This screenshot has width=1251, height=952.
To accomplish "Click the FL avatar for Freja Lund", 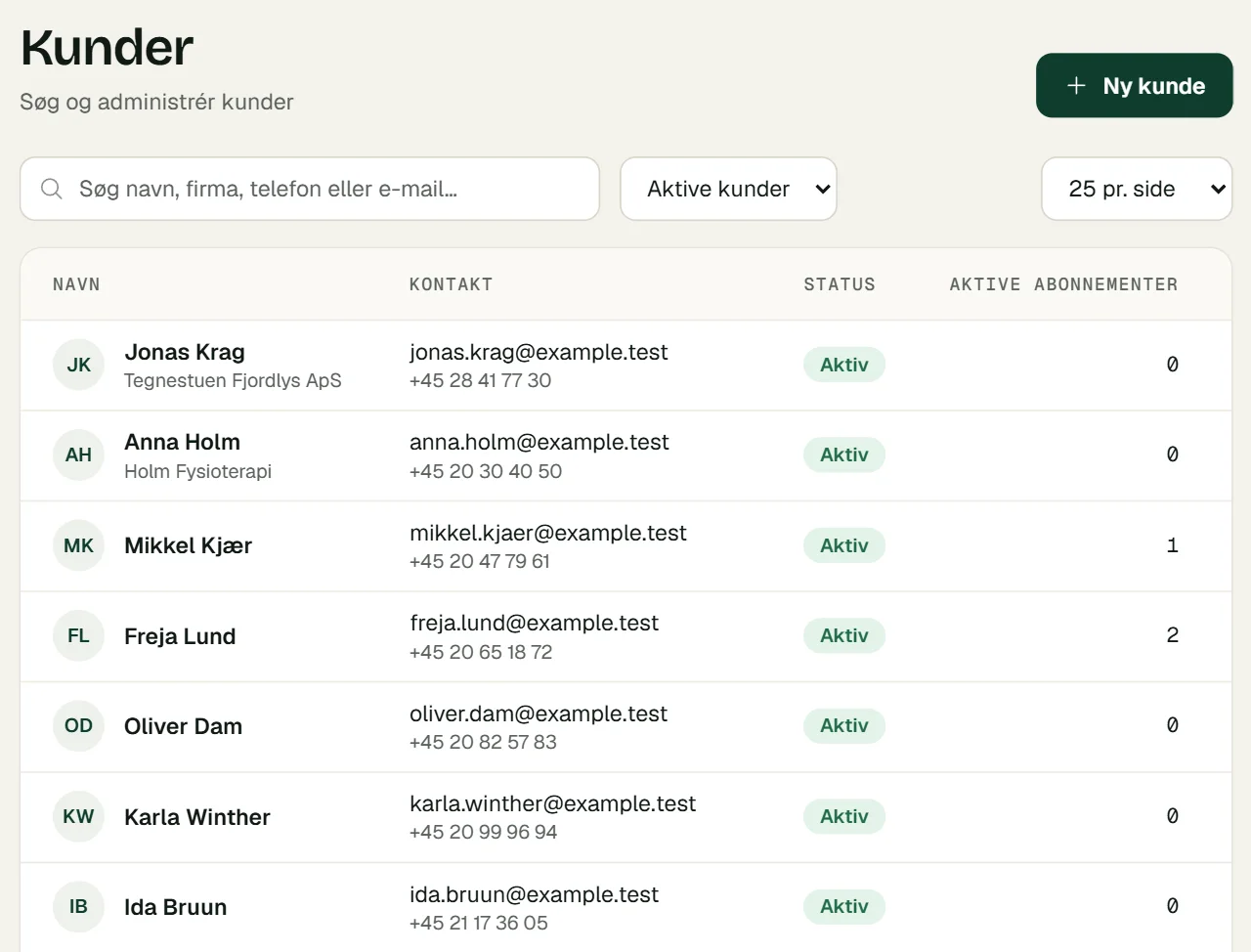I will click(x=78, y=635).
